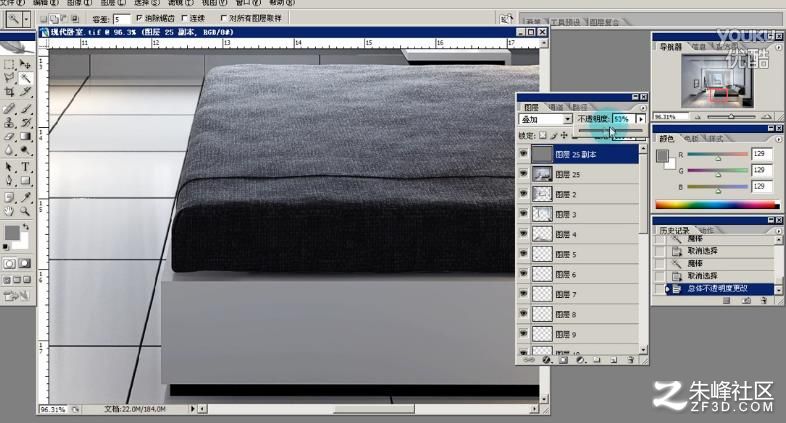Select the Gradient tool
The image size is (786, 423).
point(25,136)
